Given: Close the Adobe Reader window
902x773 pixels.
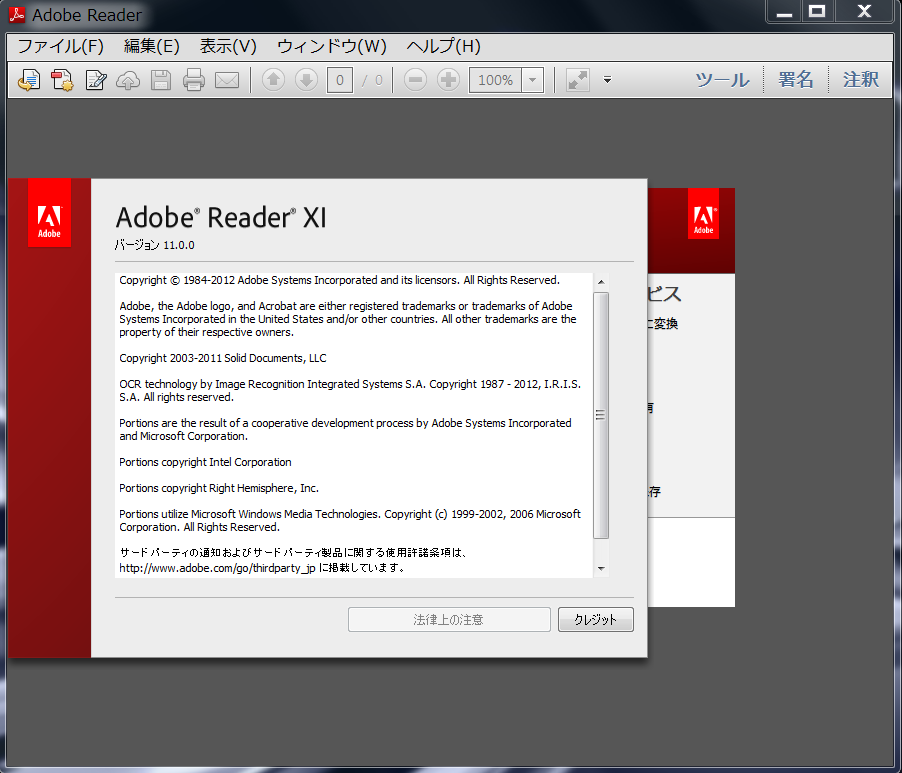Looking at the screenshot, I should click(864, 12).
